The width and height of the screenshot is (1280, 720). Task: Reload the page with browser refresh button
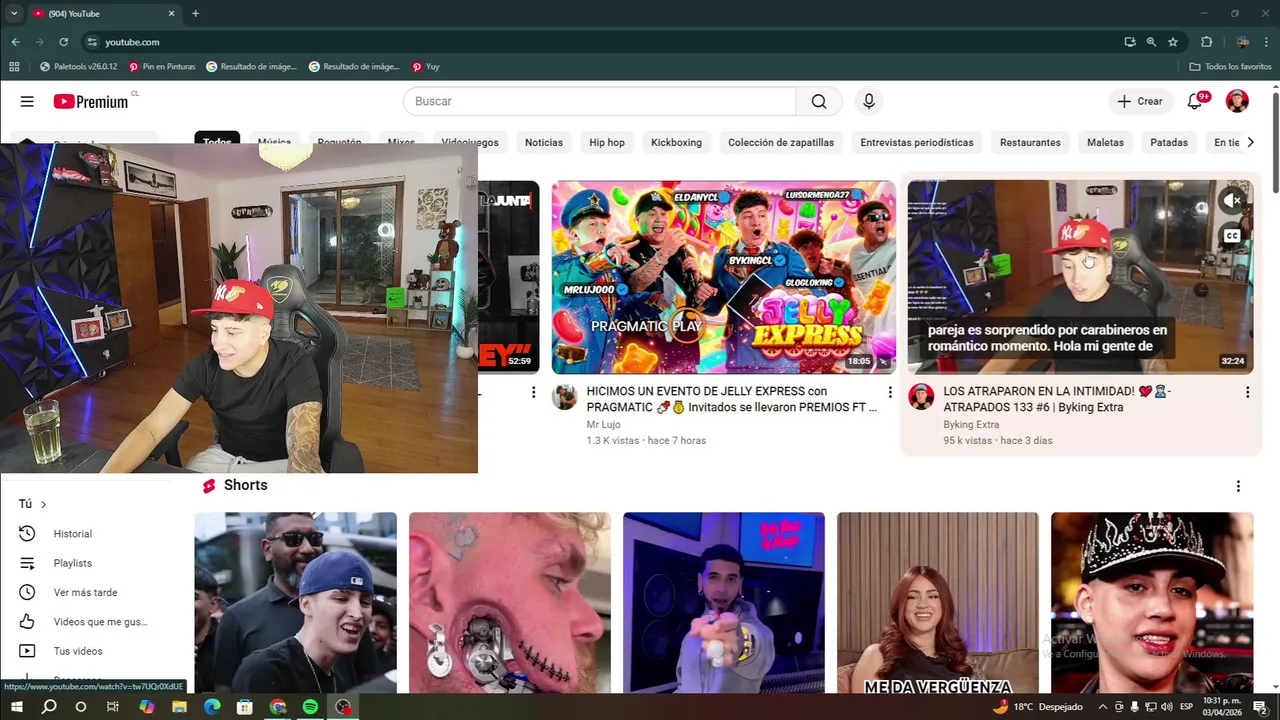(63, 42)
